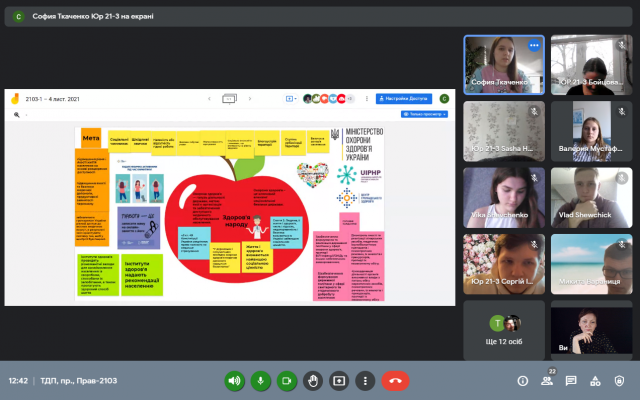Click 'Інститути здоров'я надають рекомендації' green note
This screenshot has width=640, height=400.
142,275
